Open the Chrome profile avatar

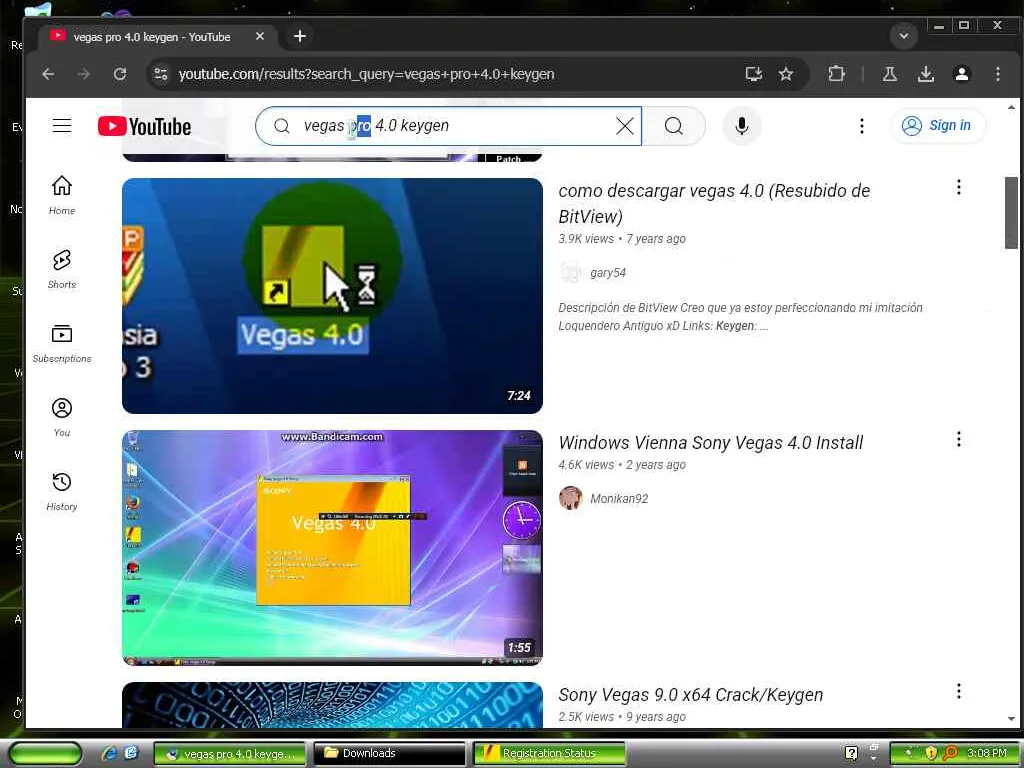(961, 74)
